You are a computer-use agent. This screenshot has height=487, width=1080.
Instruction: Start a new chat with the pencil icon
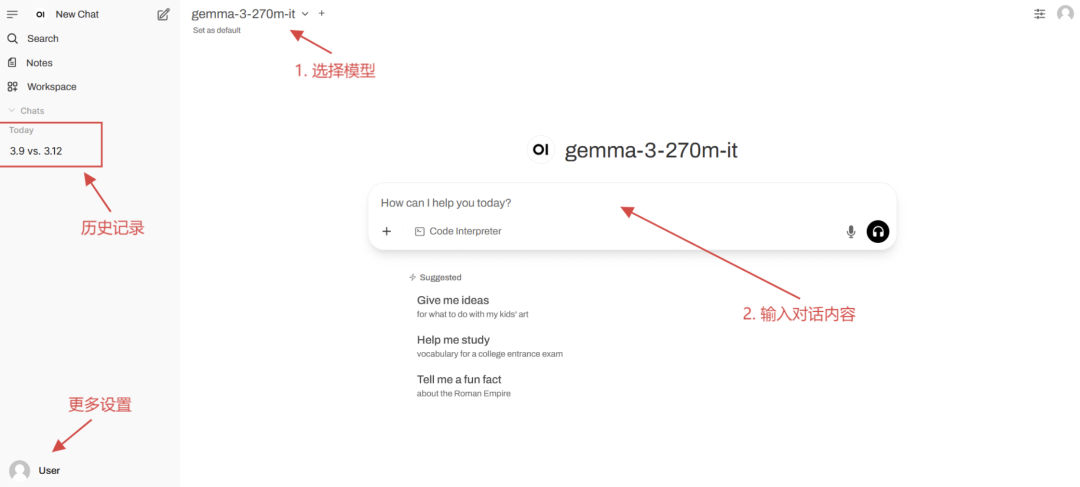[163, 14]
